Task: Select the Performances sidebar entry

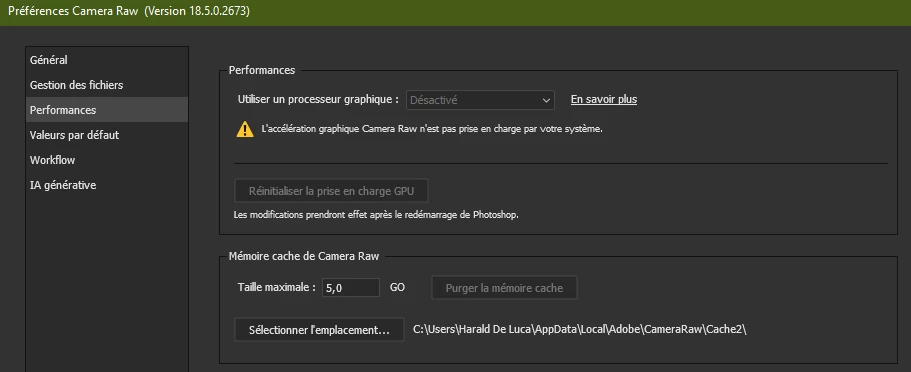Action: (x=107, y=110)
